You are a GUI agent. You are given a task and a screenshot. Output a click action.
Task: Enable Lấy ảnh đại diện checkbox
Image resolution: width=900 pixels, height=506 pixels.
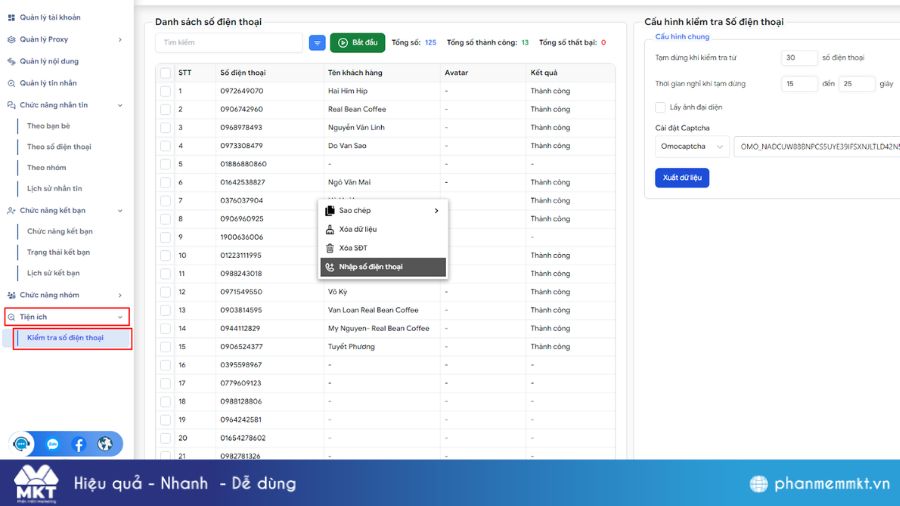tap(660, 107)
